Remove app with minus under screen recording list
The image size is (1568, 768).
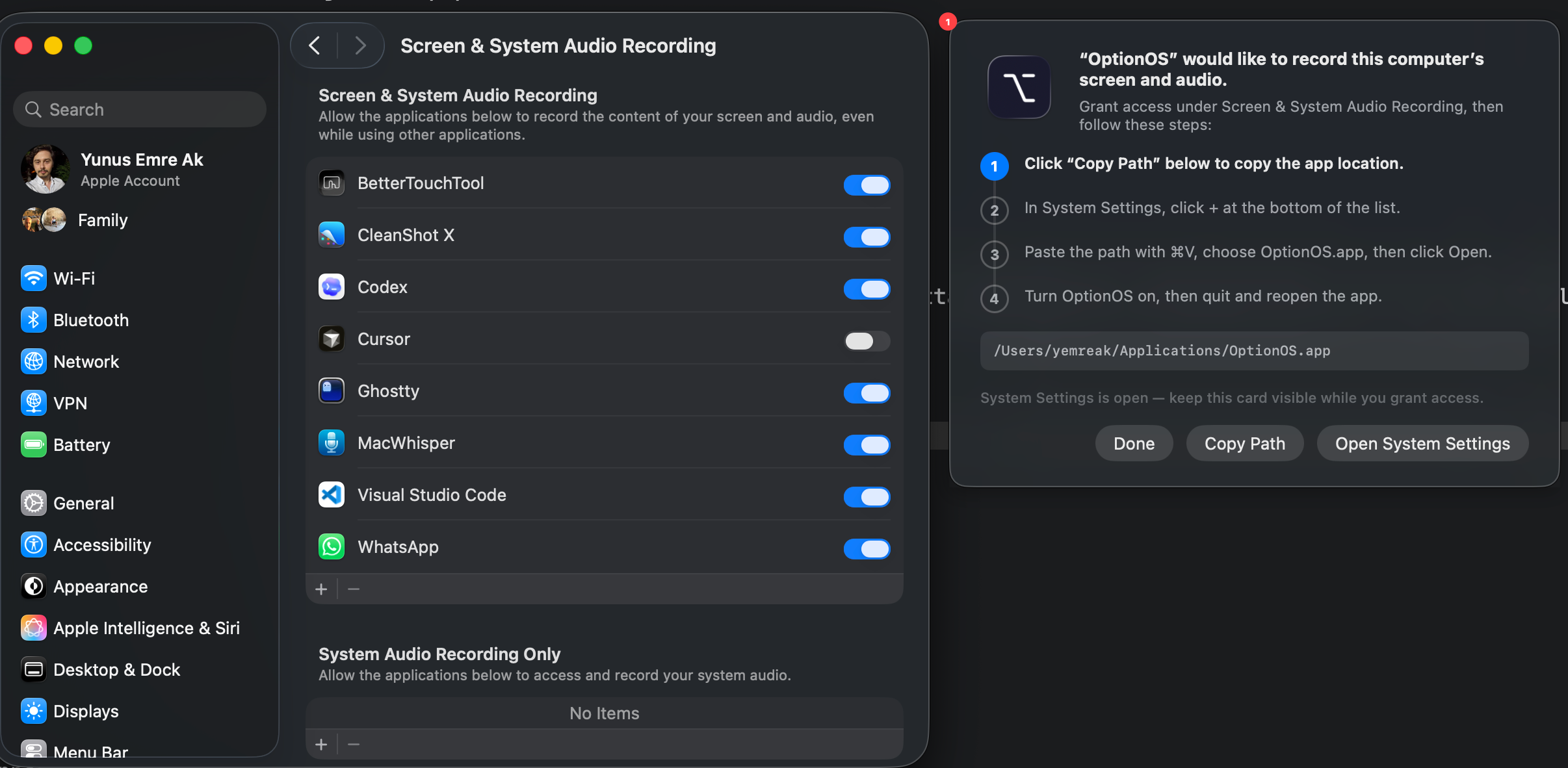point(354,589)
